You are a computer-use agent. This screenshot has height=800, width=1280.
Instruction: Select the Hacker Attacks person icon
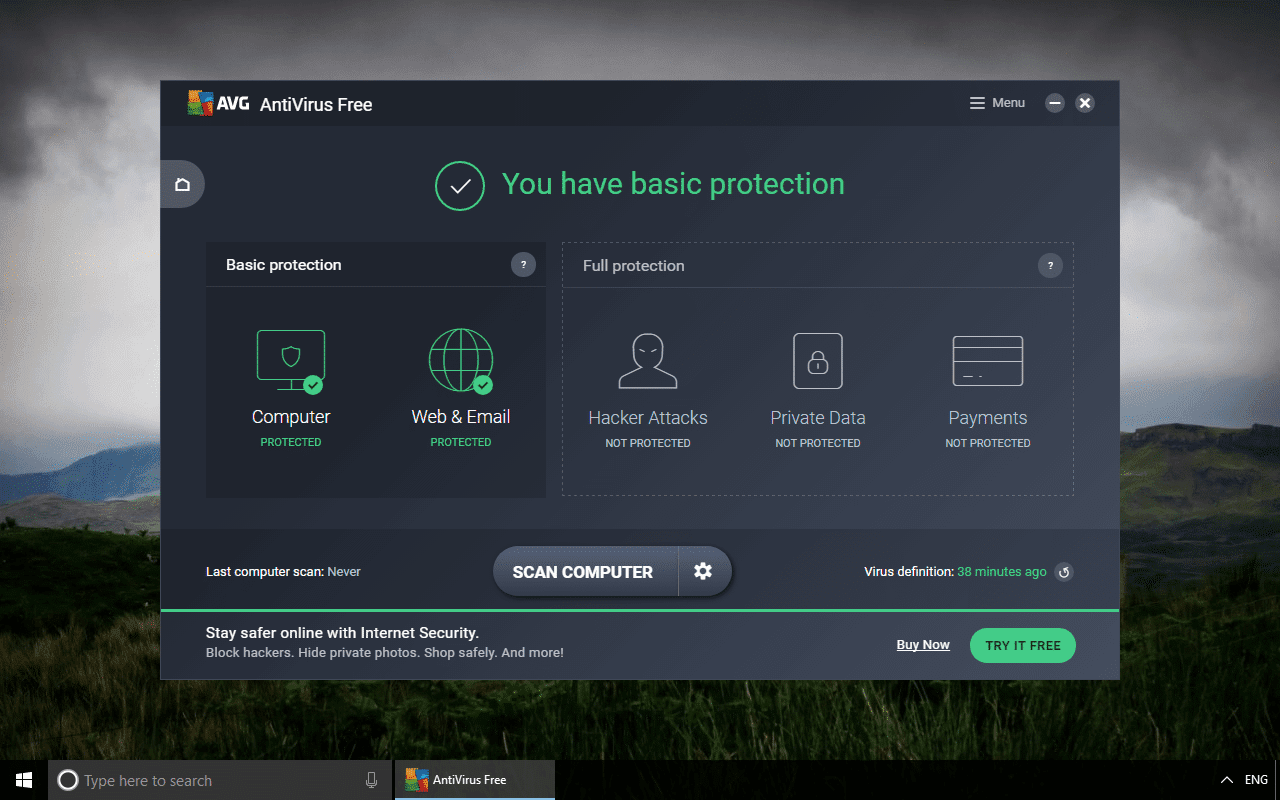648,361
